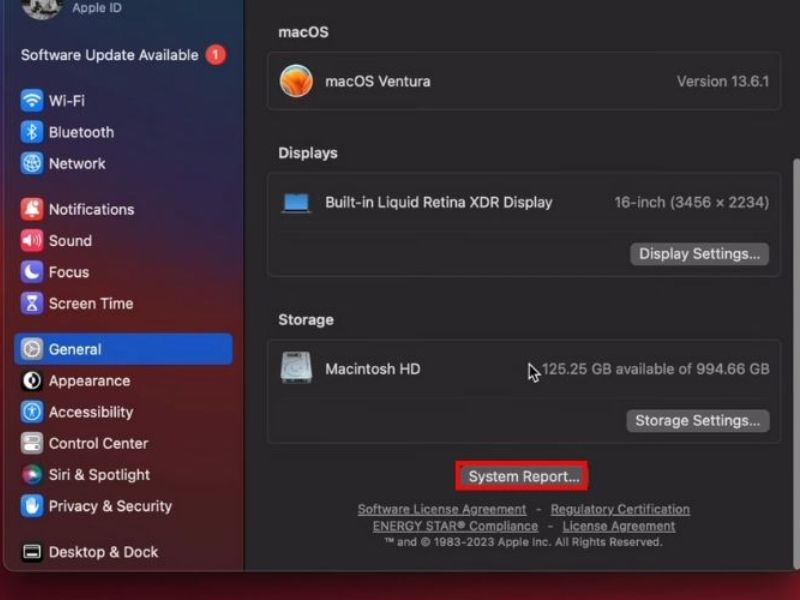This screenshot has width=800, height=600.
Task: Open Screen Time settings
Action: [123, 304]
